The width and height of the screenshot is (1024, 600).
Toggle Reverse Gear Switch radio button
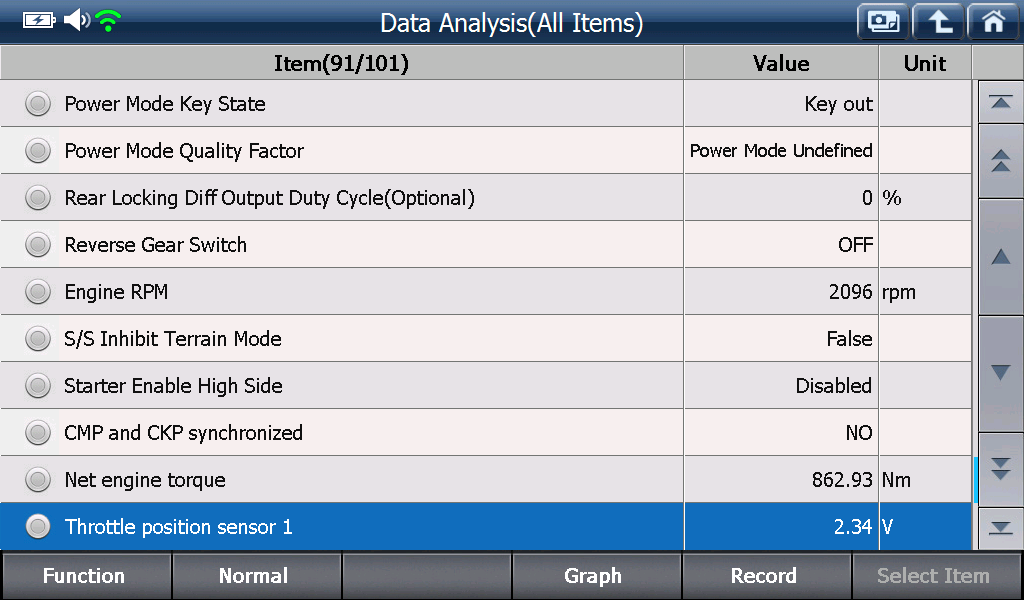click(x=38, y=245)
